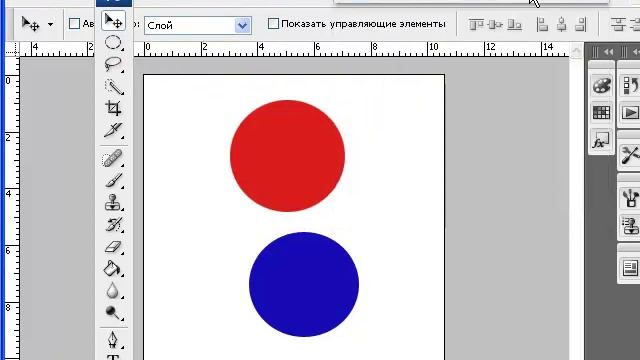Select the Clone Stamp tool

(113, 202)
